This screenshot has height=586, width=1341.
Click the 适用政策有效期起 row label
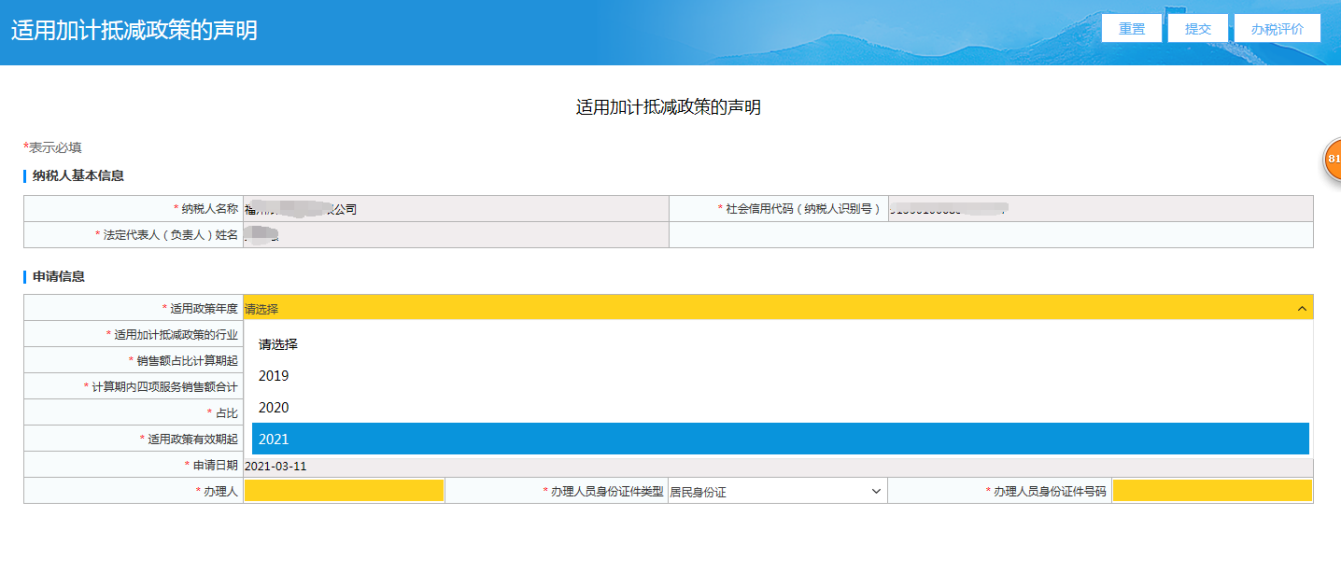[x=192, y=439]
